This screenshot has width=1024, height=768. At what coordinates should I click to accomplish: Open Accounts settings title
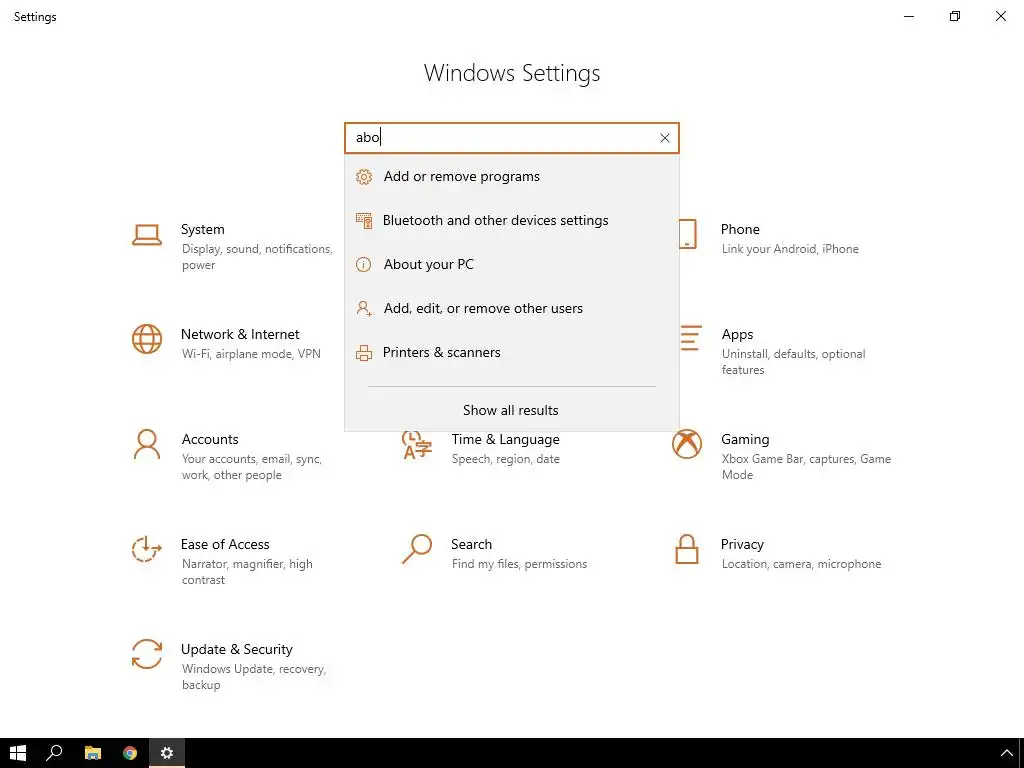pyautogui.click(x=210, y=440)
